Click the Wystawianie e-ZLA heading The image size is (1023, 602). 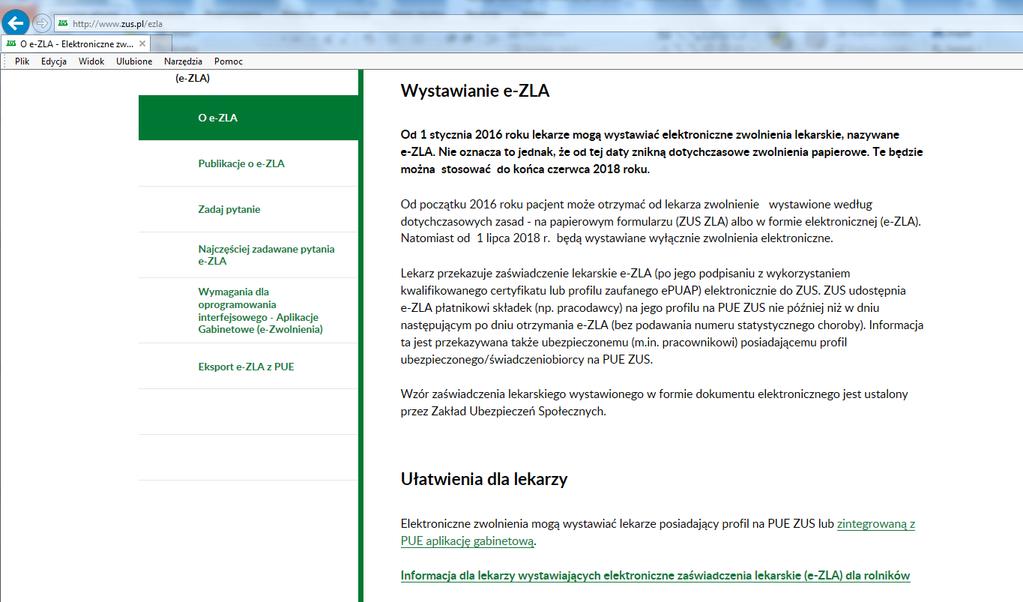475,91
